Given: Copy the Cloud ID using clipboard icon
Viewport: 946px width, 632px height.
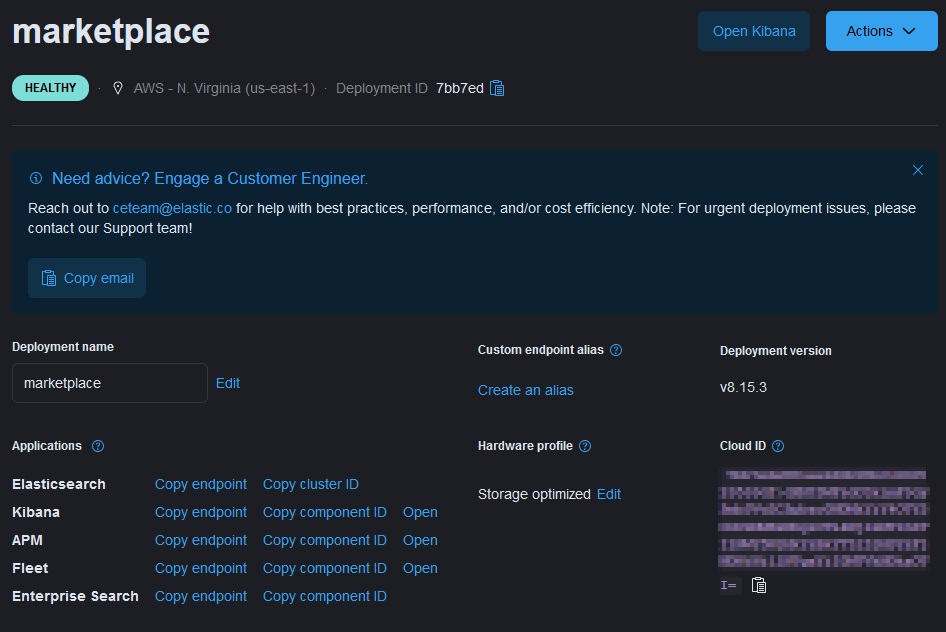Looking at the screenshot, I should [x=759, y=585].
